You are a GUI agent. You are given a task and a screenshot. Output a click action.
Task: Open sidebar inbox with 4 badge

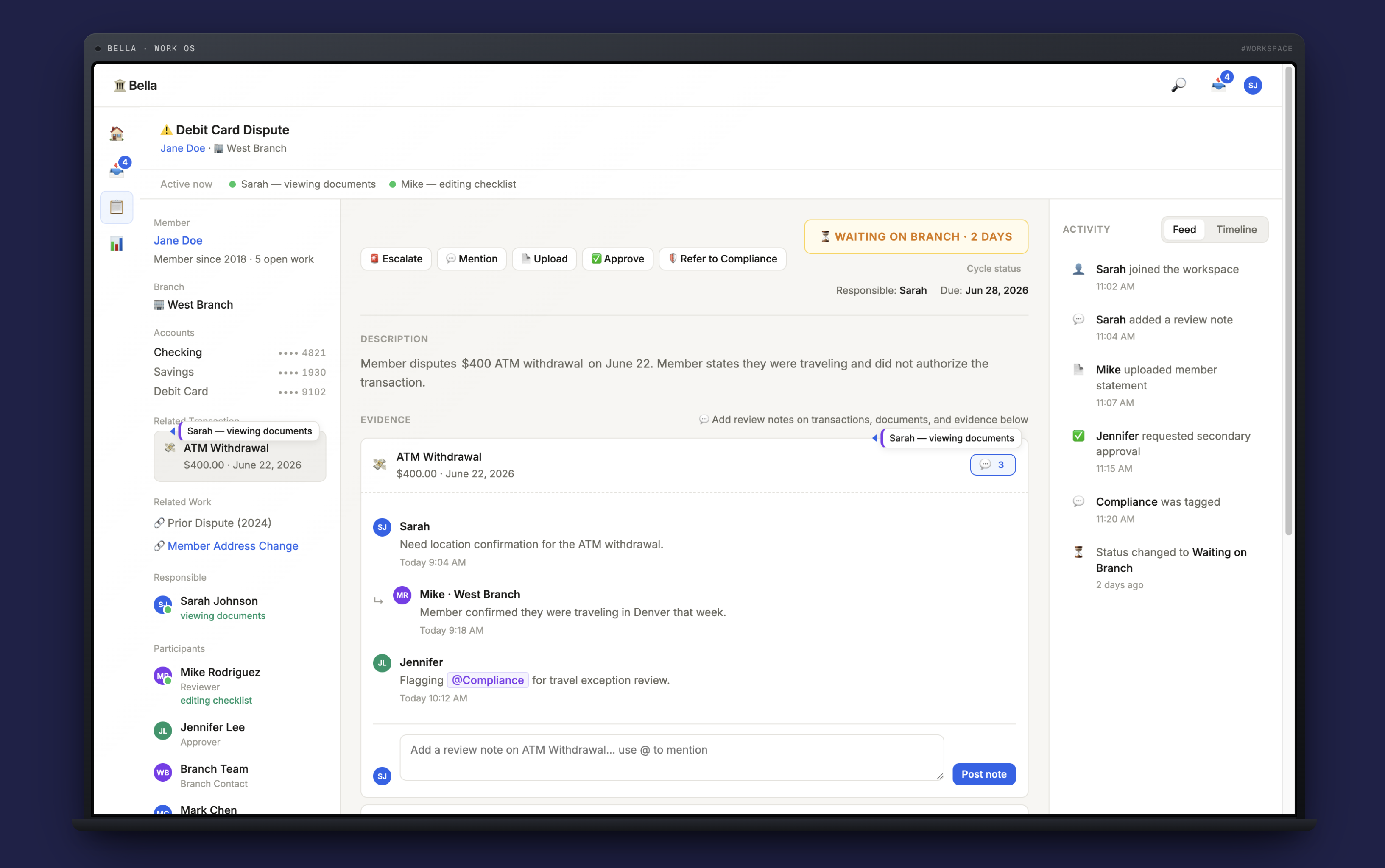[x=117, y=170]
